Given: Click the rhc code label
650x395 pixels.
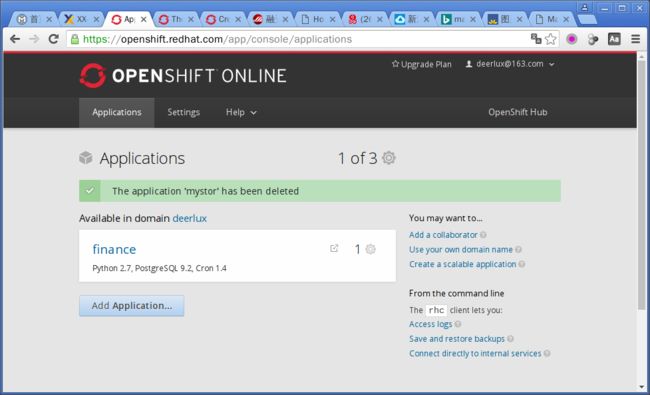Looking at the screenshot, I should [436, 310].
